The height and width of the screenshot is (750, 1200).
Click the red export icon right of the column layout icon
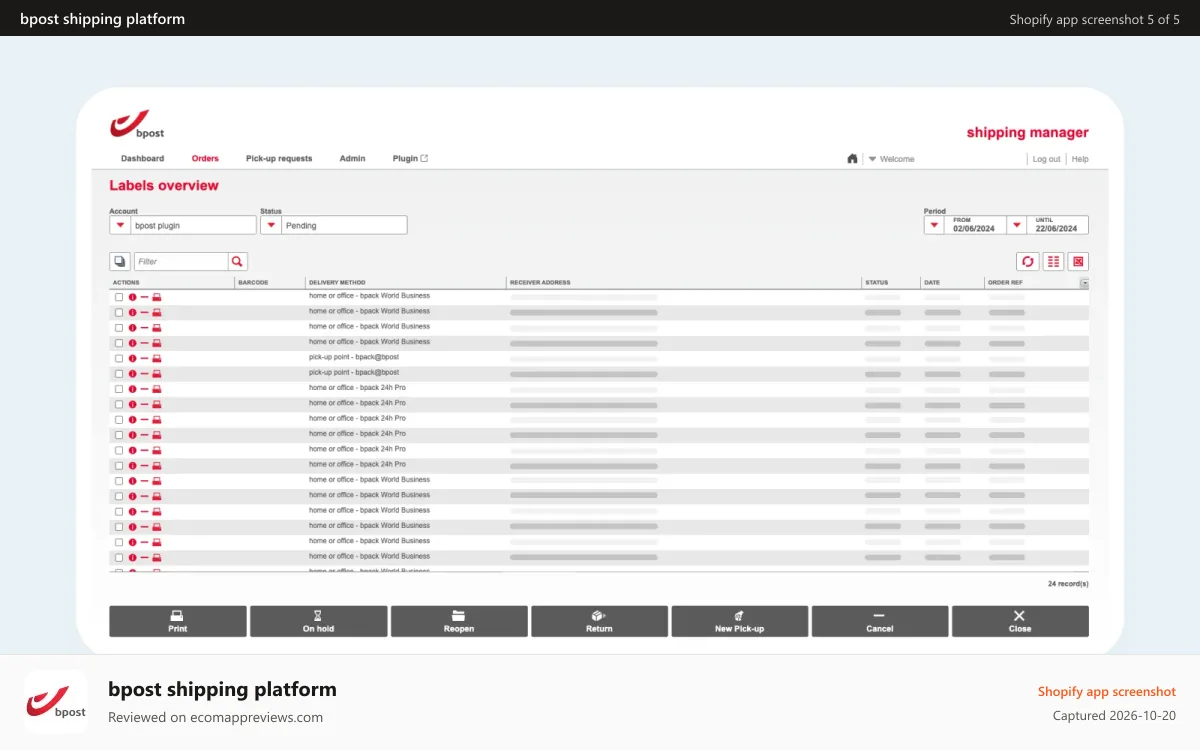[1078, 261]
